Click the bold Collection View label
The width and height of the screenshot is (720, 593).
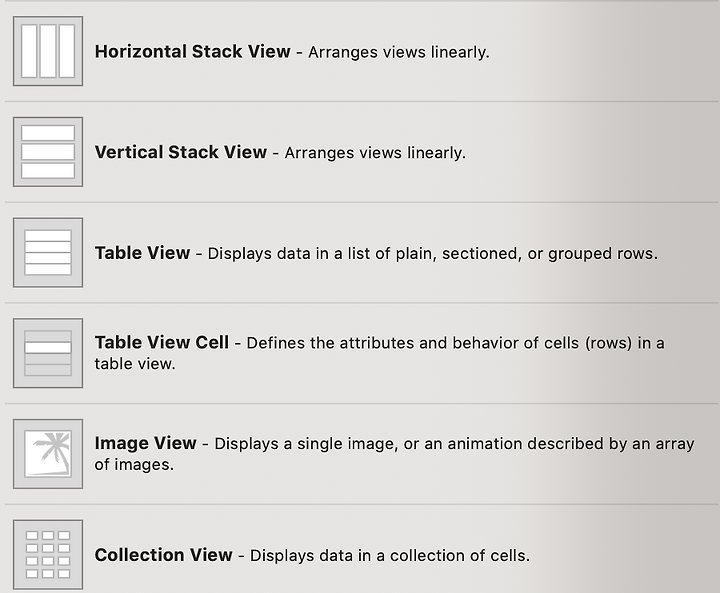[x=163, y=555]
